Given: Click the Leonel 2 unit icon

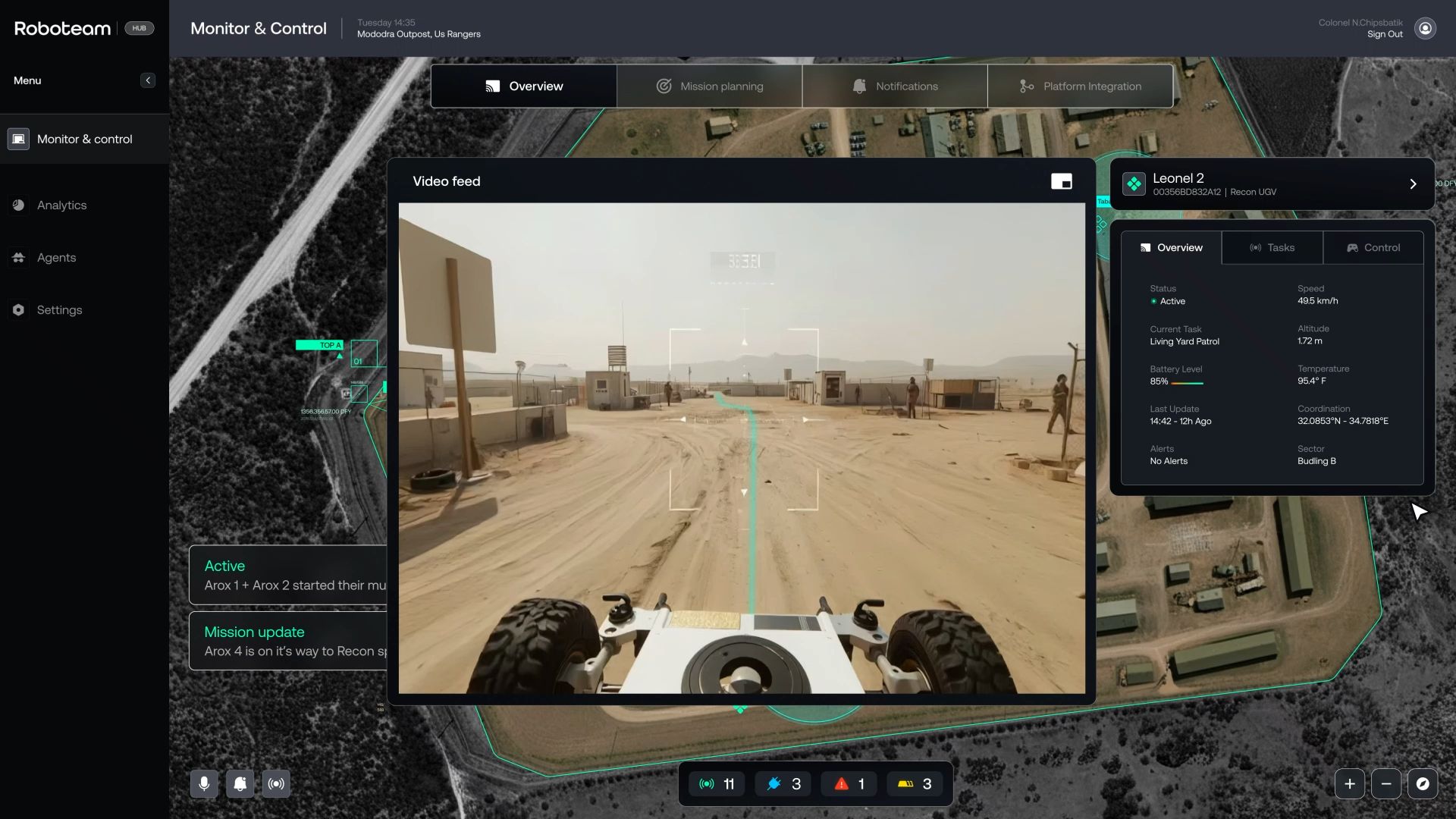Looking at the screenshot, I should click(1134, 184).
